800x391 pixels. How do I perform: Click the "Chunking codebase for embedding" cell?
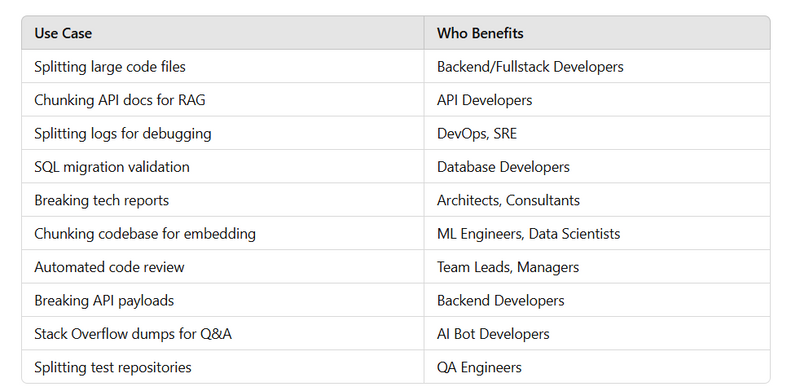point(222,233)
